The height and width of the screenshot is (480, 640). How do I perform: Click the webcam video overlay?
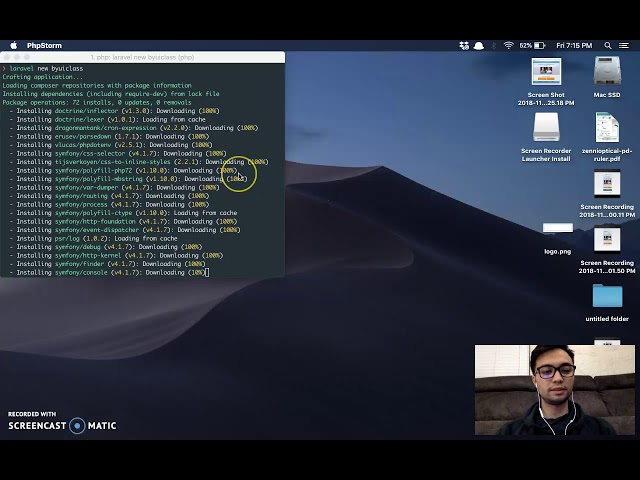pos(555,390)
